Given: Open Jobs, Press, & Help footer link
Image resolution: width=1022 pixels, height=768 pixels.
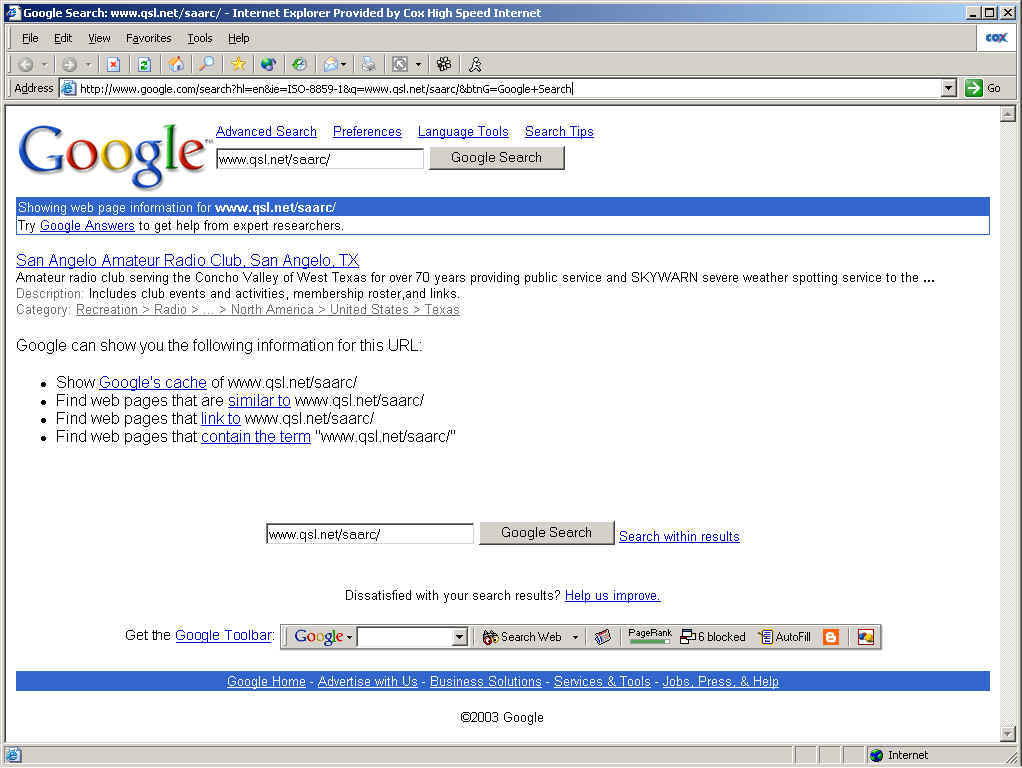Looking at the screenshot, I should pos(721,681).
